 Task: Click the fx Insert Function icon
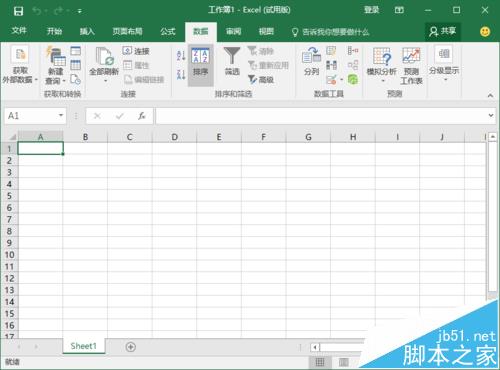(x=142, y=116)
